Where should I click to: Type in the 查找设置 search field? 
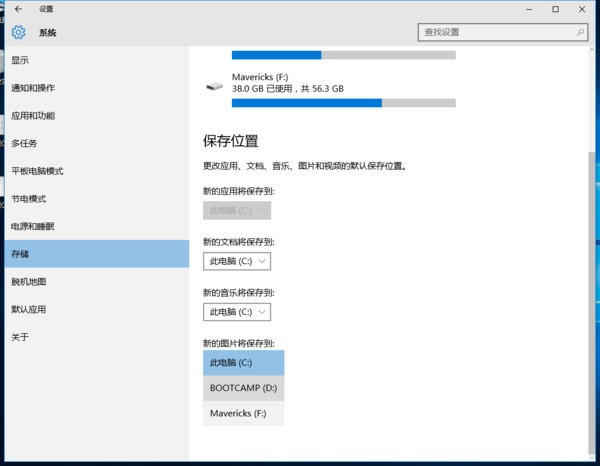pos(495,32)
